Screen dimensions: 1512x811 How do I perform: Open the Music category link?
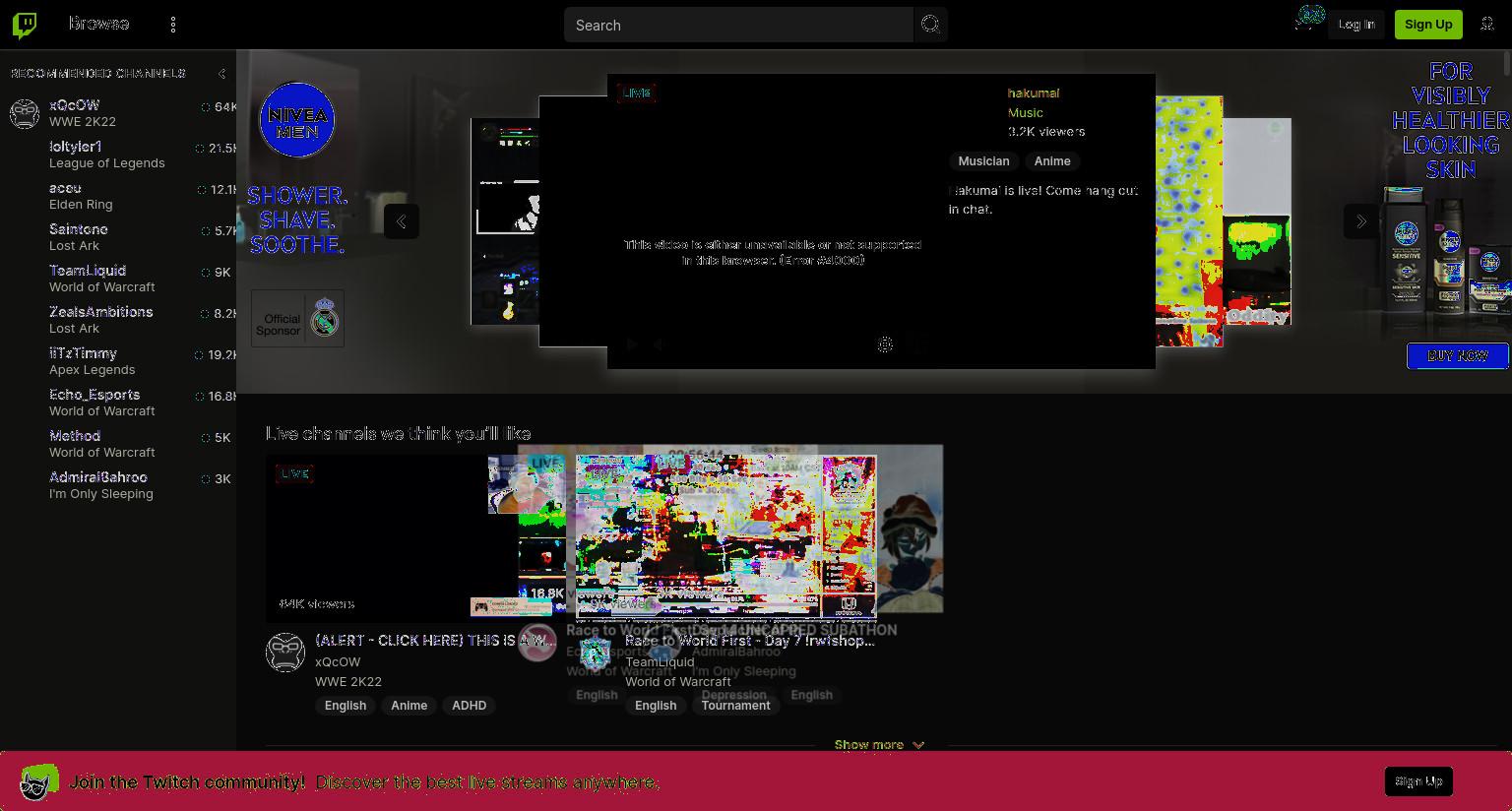click(x=1025, y=112)
